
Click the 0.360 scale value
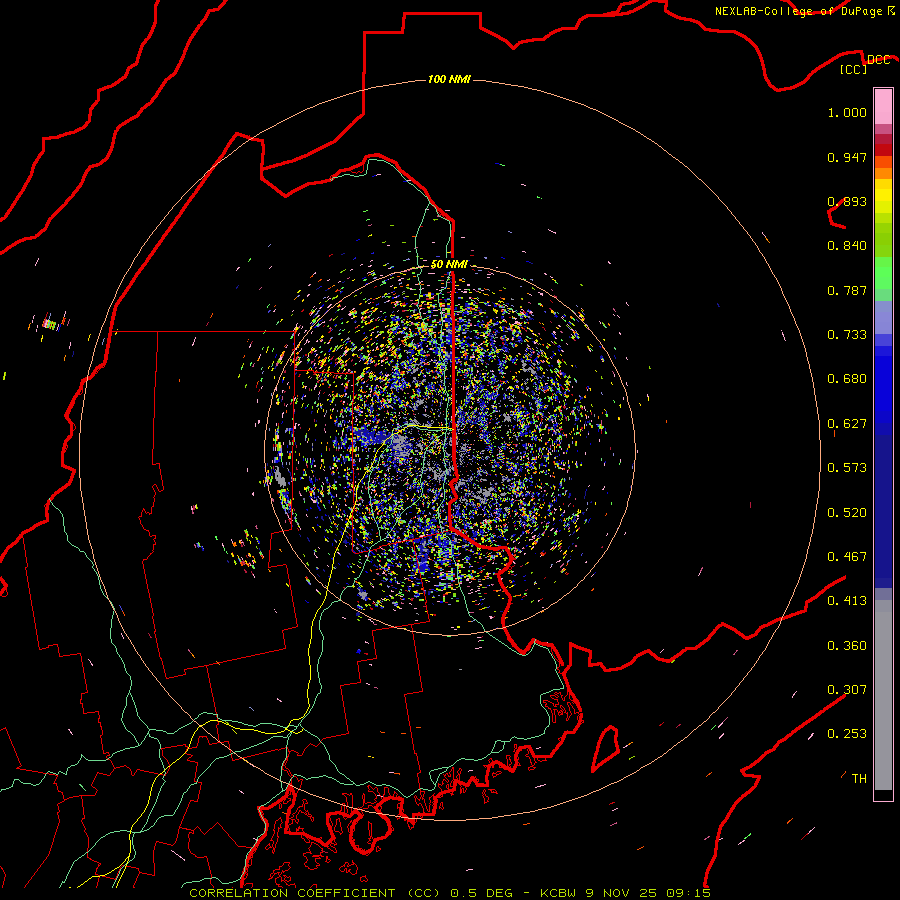point(847,646)
